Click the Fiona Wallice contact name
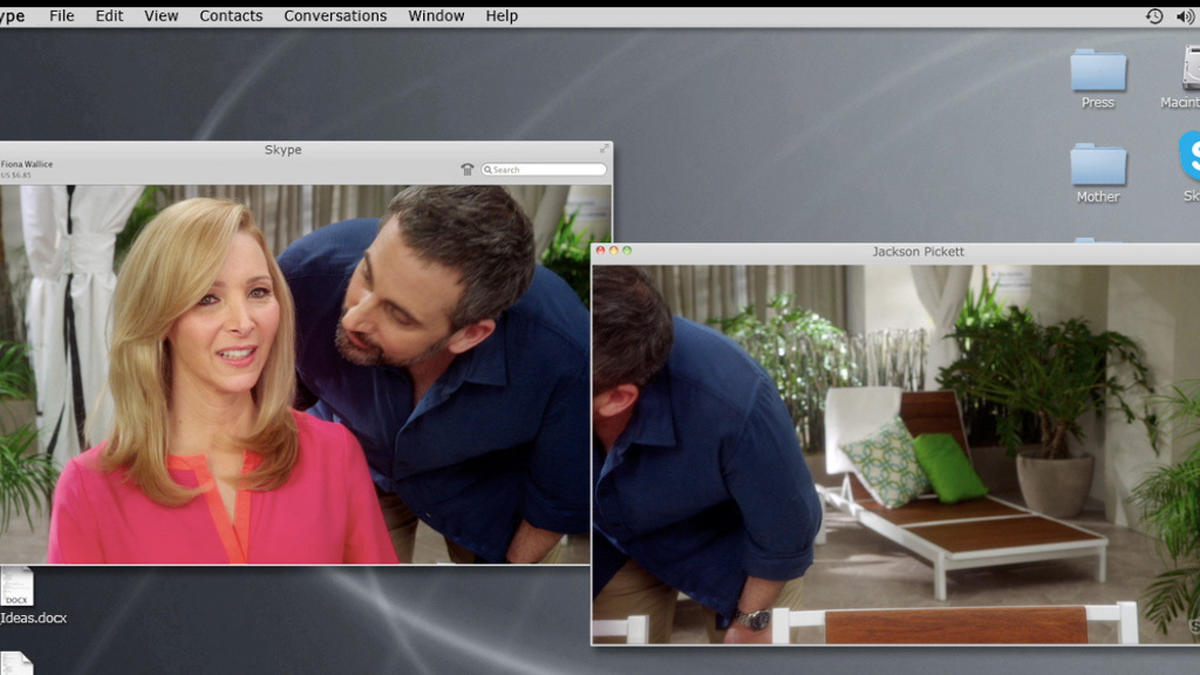Image resolution: width=1200 pixels, height=675 pixels. pyautogui.click(x=27, y=164)
